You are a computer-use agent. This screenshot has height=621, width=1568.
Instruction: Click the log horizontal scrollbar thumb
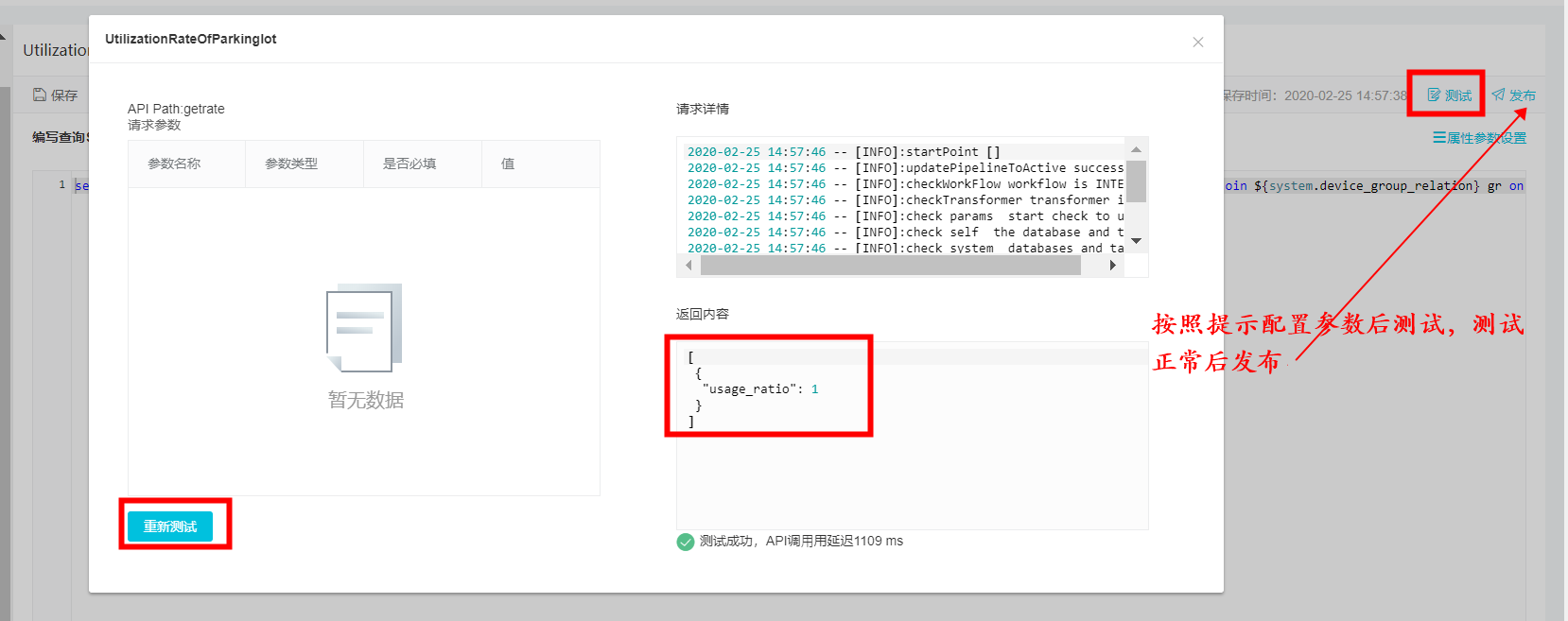point(891,266)
